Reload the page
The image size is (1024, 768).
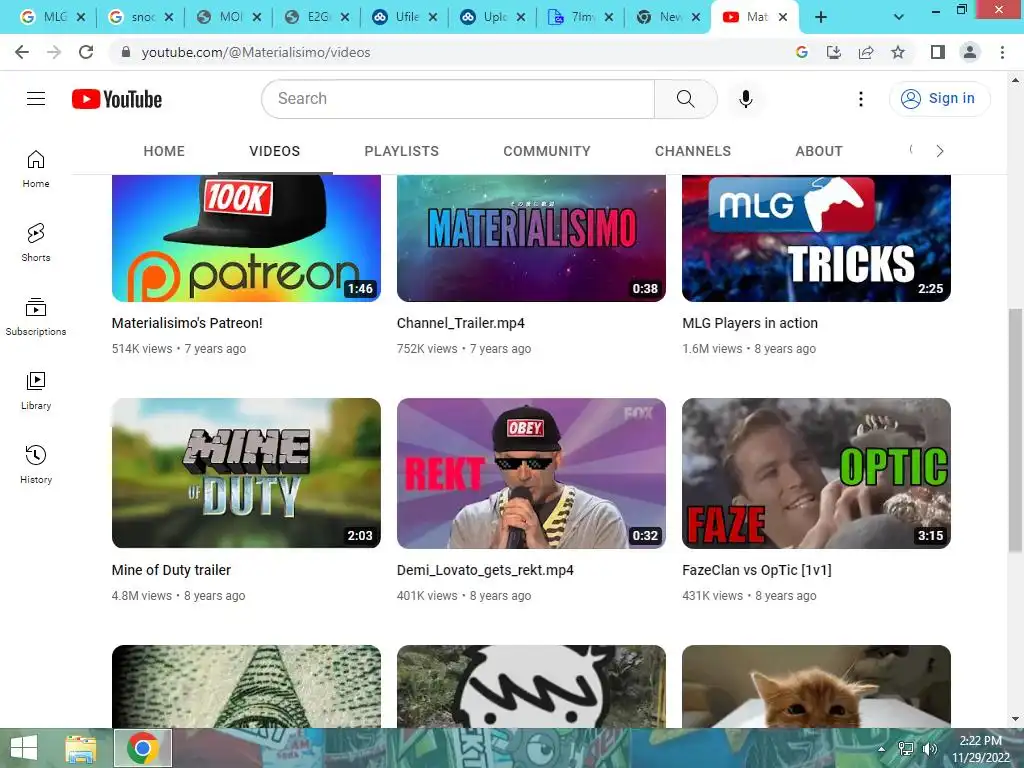[x=86, y=52]
